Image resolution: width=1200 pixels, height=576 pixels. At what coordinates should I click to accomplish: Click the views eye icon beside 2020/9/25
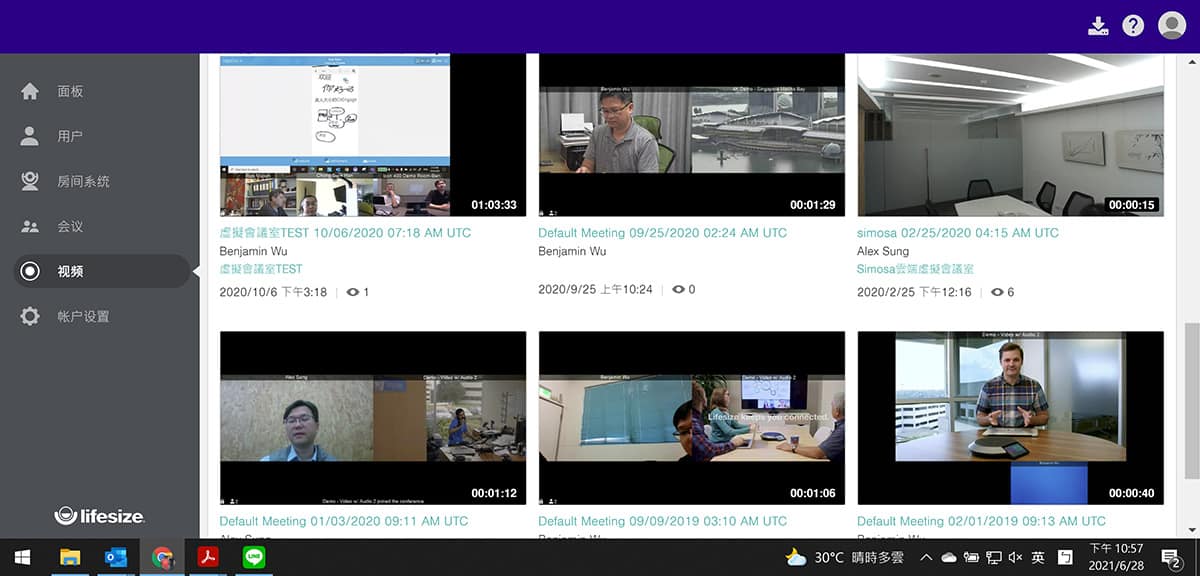tap(679, 289)
